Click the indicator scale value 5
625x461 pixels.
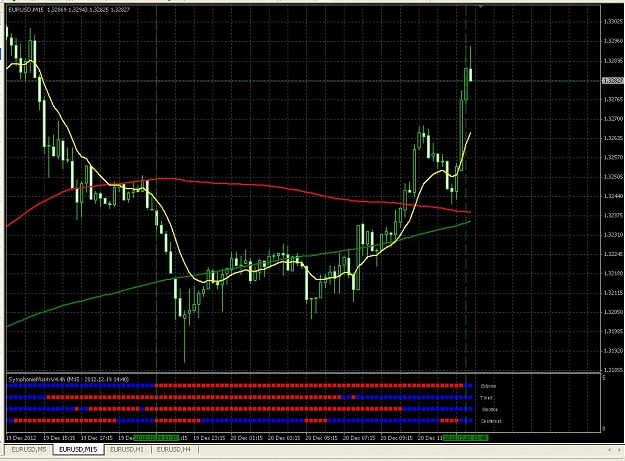604,378
